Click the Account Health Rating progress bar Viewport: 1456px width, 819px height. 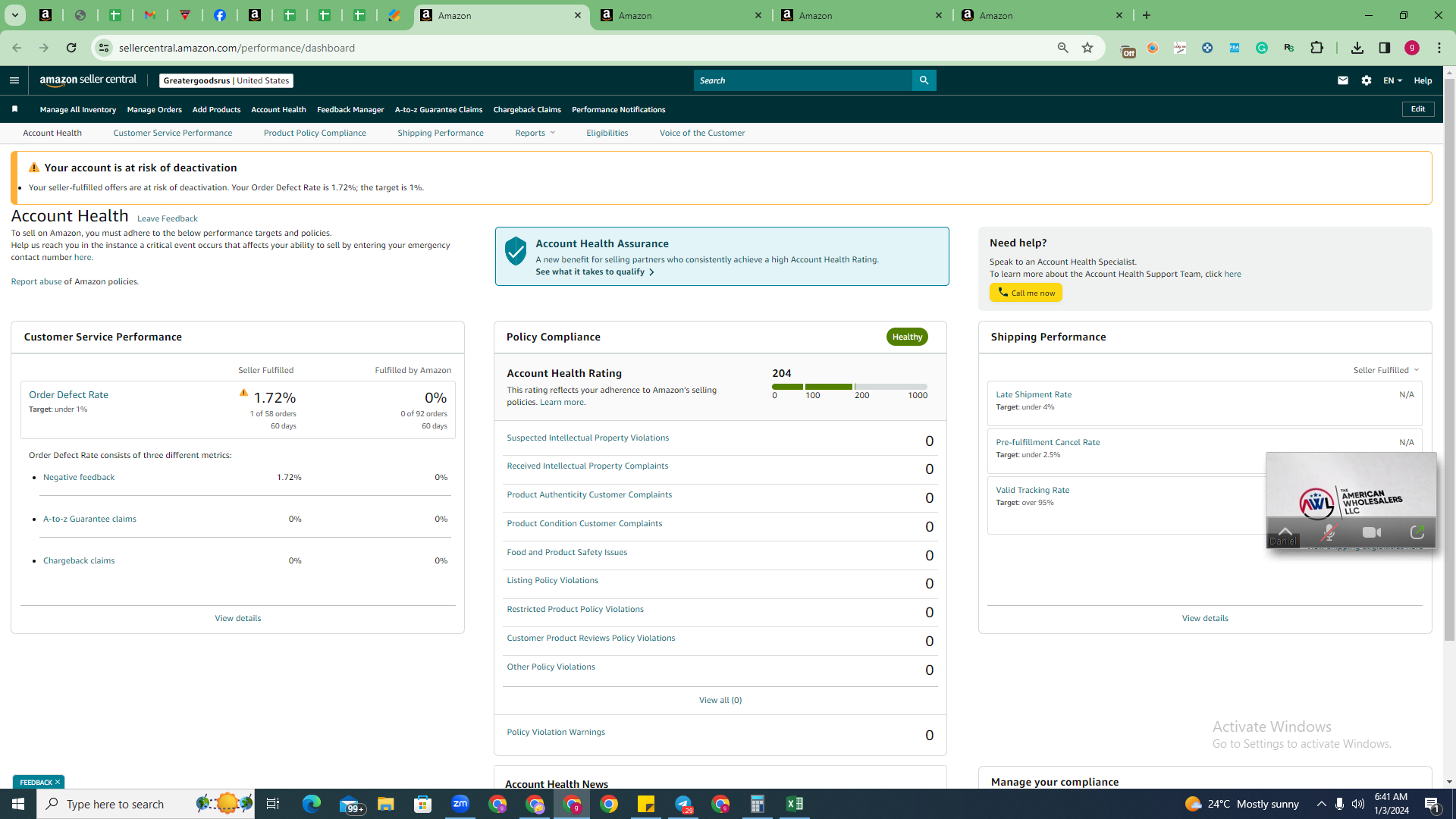point(849,387)
